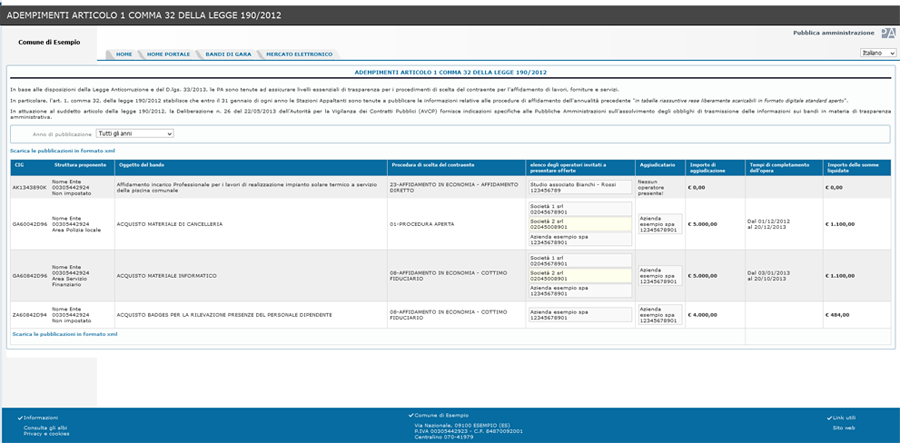Click Pubblica amministrazione label
The height and width of the screenshot is (443, 900).
click(x=834, y=33)
